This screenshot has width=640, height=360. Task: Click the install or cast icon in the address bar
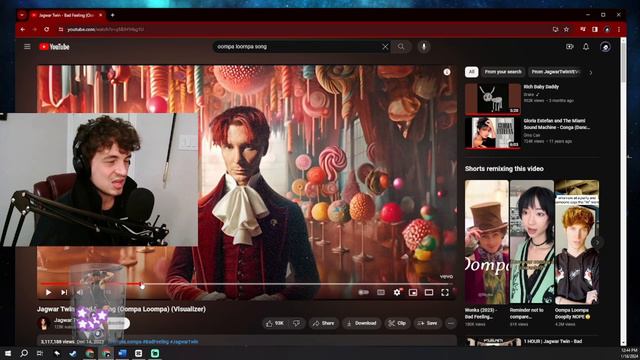555,29
